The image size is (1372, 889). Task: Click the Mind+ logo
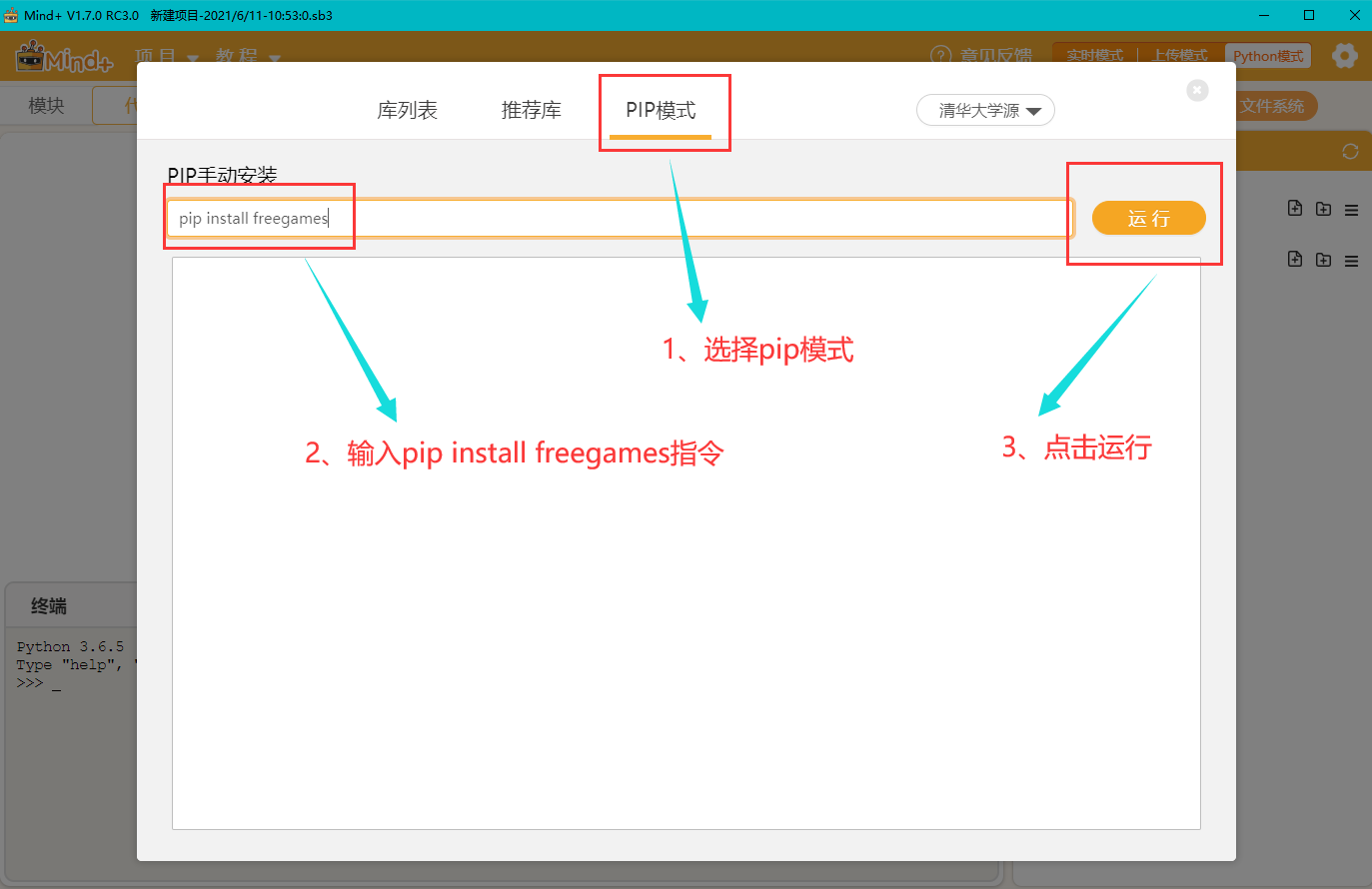64,57
